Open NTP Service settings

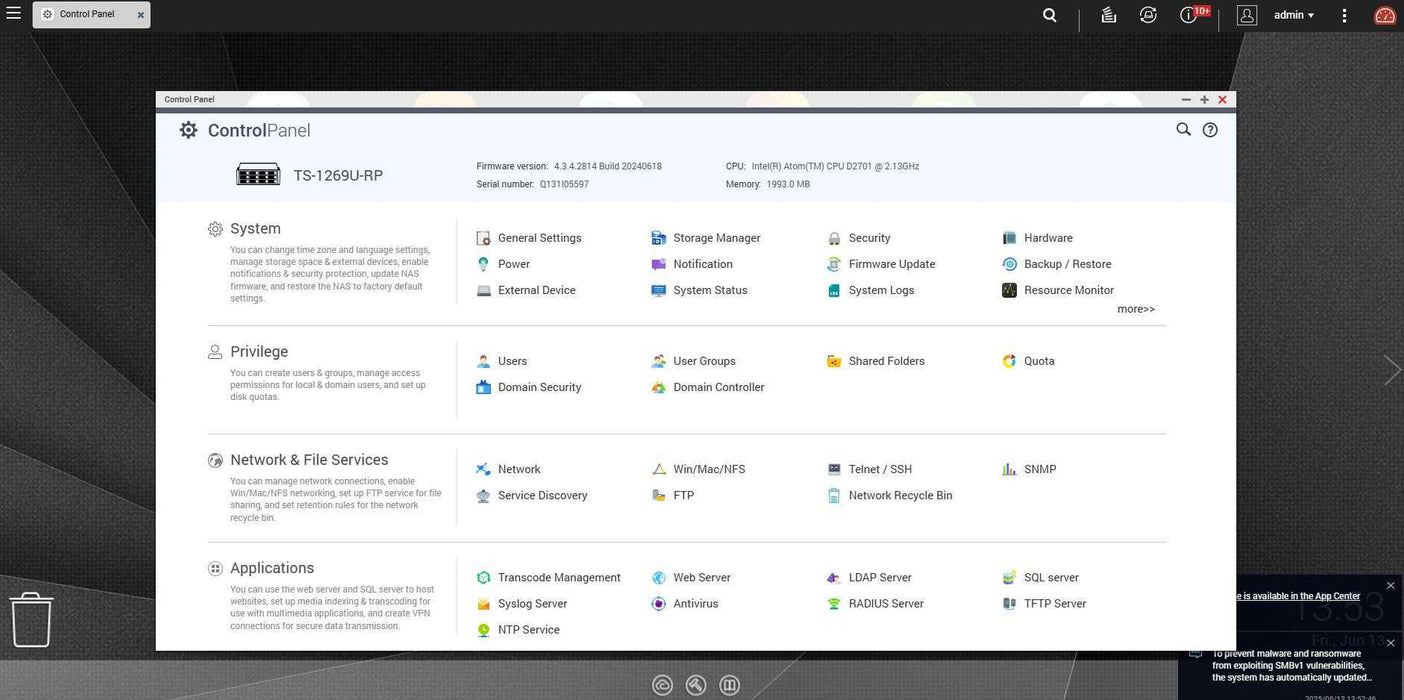click(x=518, y=629)
